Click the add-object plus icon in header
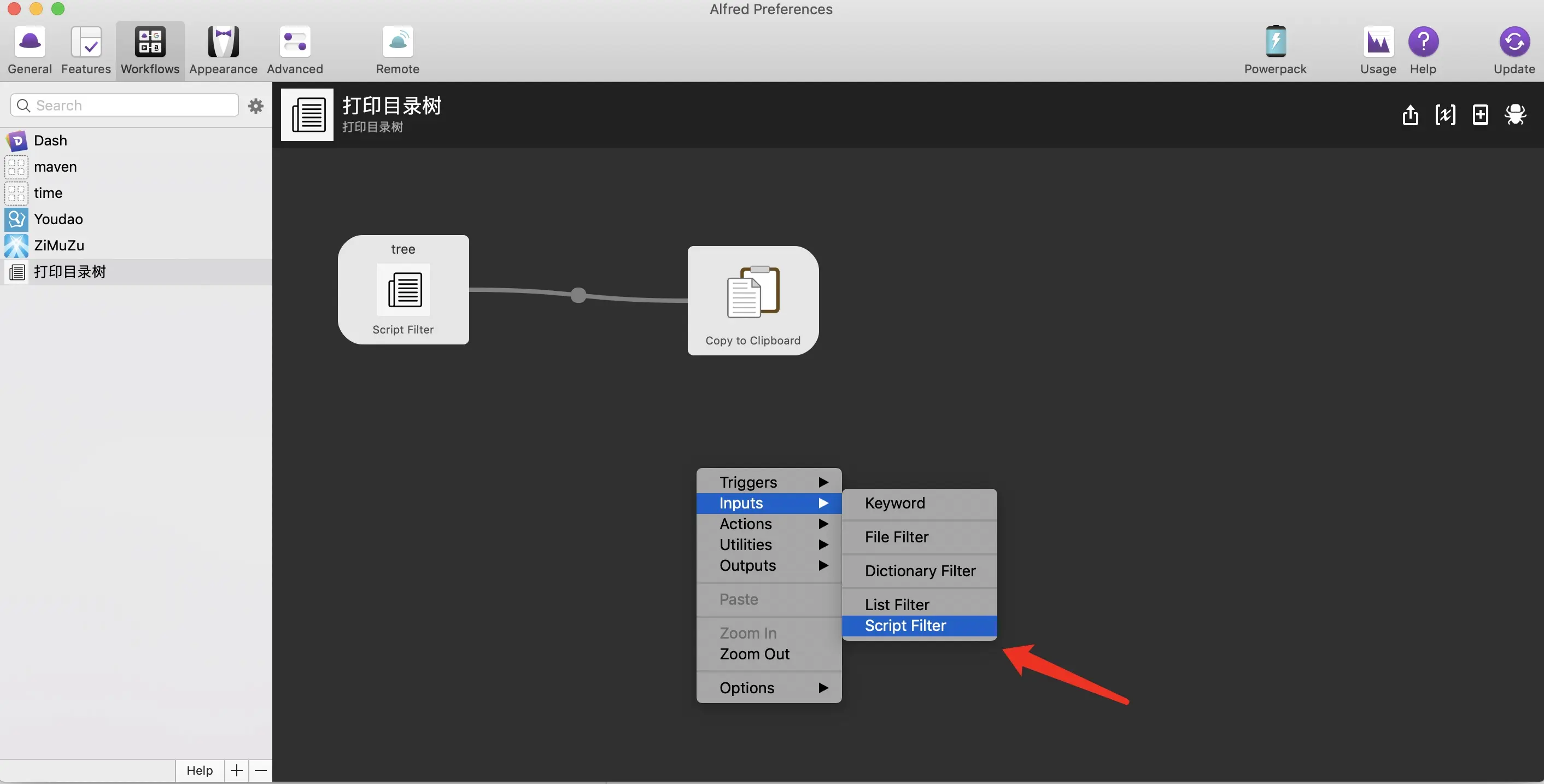 coord(1480,114)
